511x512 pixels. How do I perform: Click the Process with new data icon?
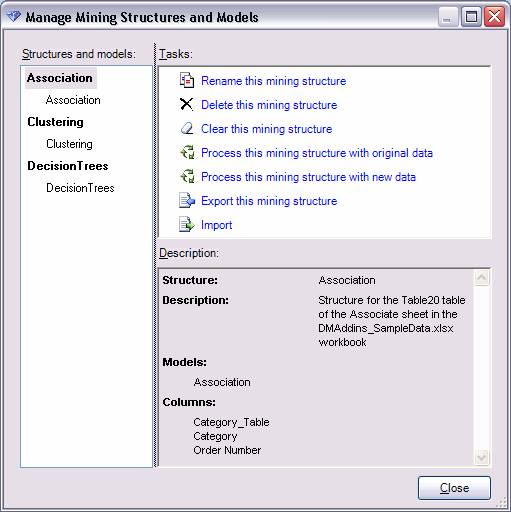click(187, 176)
